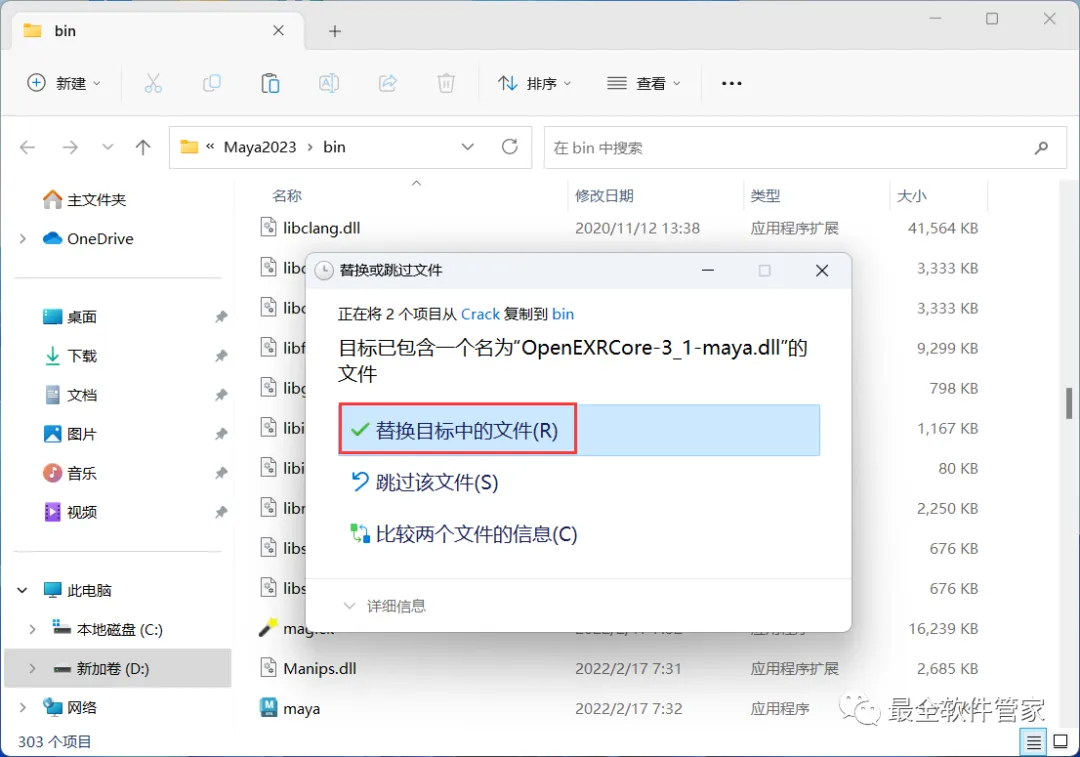The image size is (1080, 757).
Task: Sort by 名称 column header
Action: click(x=287, y=196)
